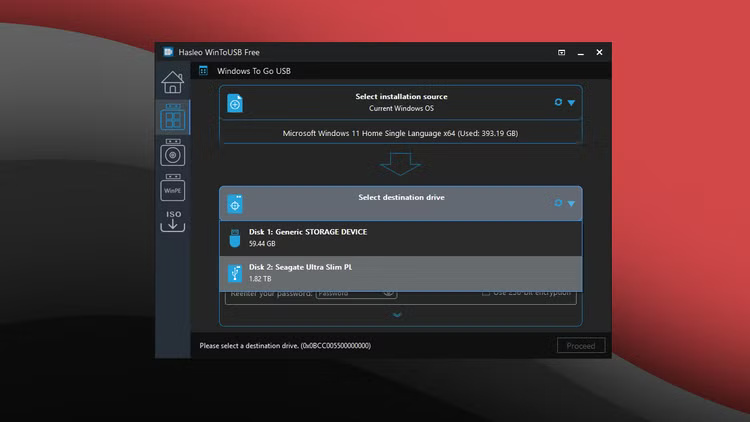
Task: Select the Windows 11 Home Single Language entry
Action: (x=400, y=133)
